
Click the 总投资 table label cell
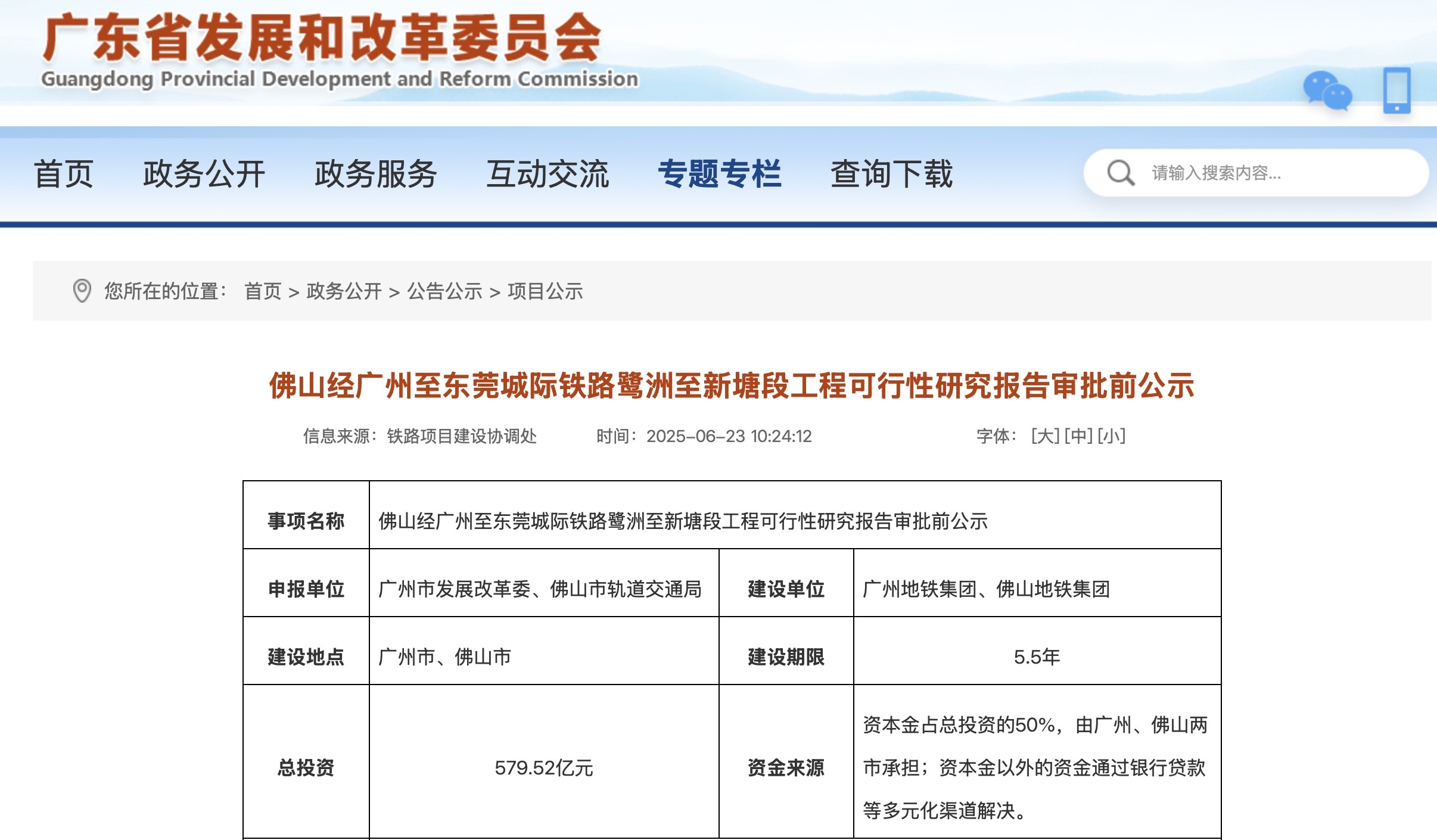tap(306, 762)
